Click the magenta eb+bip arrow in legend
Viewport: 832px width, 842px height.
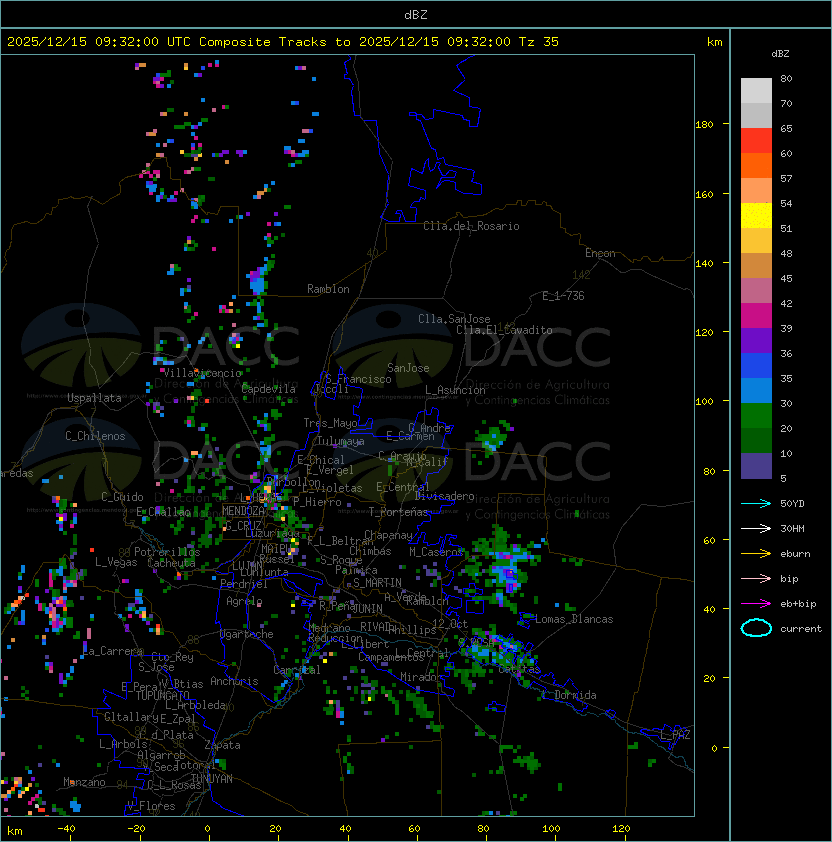[756, 604]
